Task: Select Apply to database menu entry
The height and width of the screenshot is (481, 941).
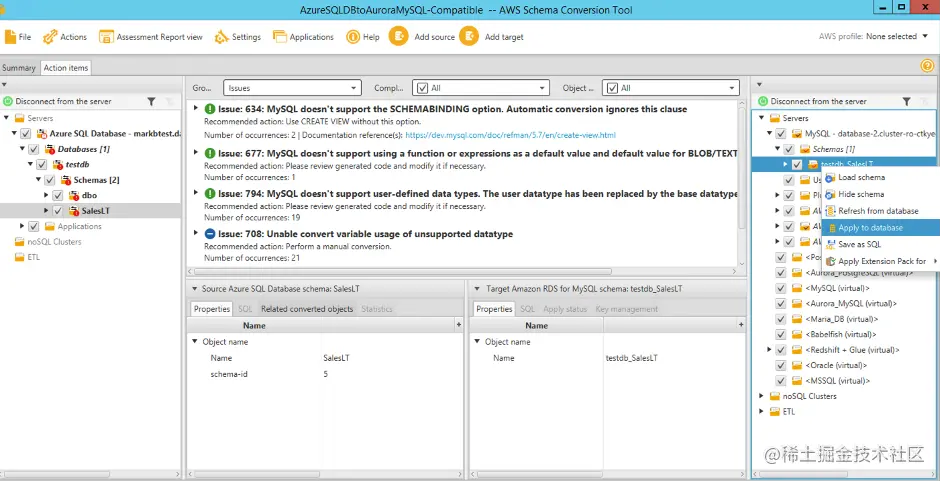Action: coord(880,228)
